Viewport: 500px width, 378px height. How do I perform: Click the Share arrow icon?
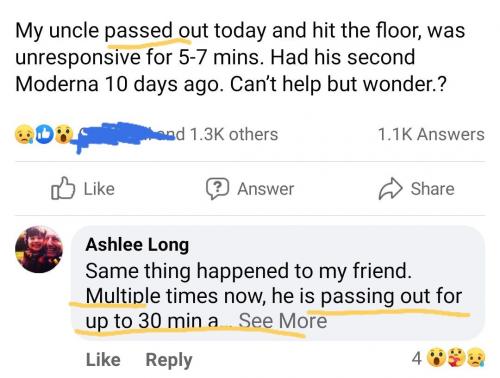[x=390, y=188]
